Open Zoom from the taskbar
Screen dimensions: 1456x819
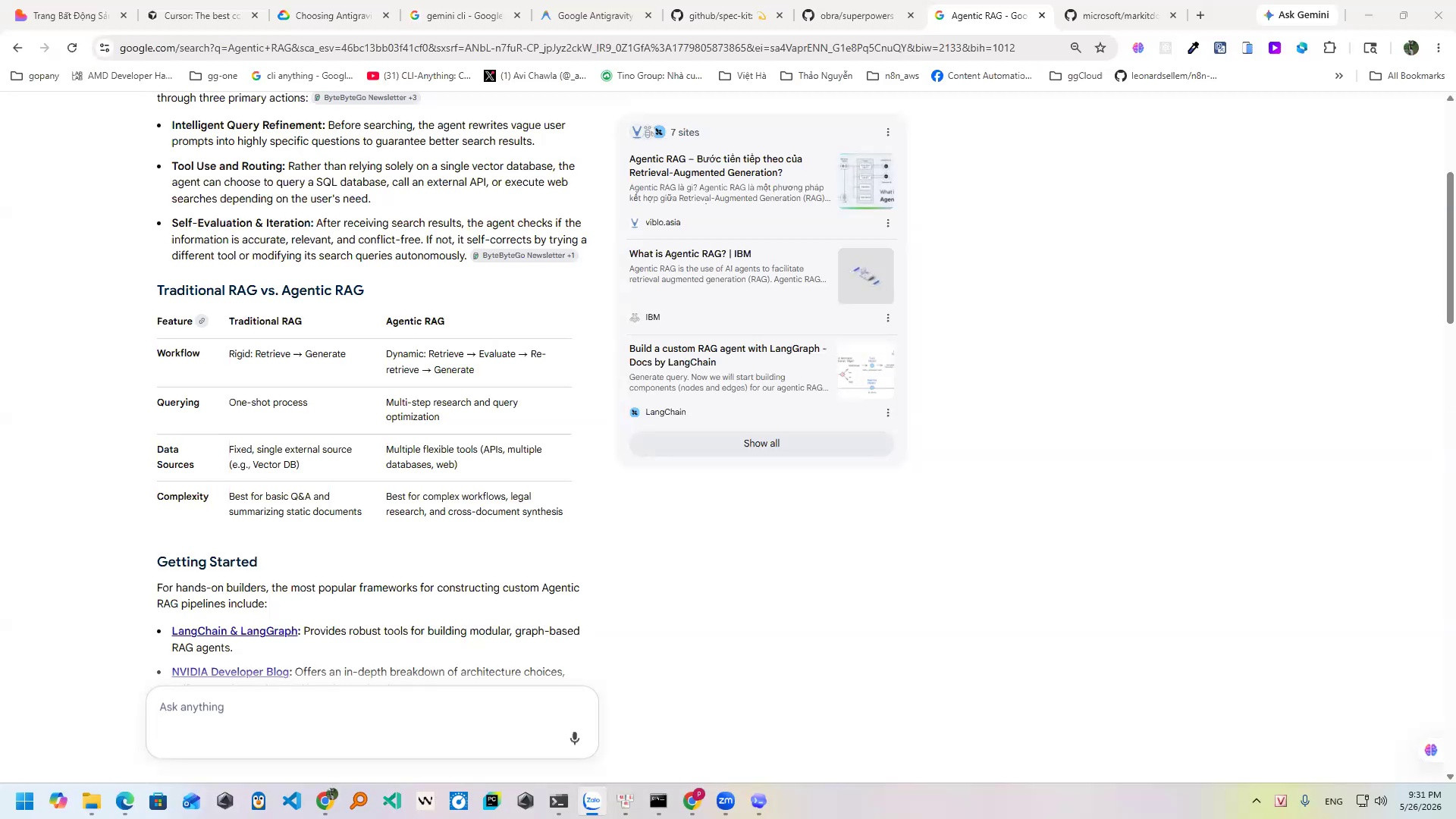pos(726,801)
